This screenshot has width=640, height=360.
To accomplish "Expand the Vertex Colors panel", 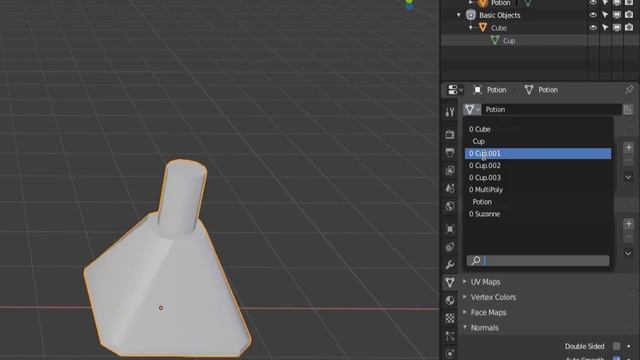I will pos(465,297).
